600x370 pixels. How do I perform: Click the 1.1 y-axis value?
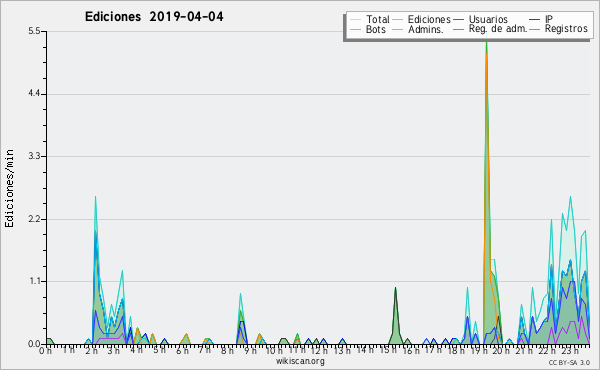point(34,281)
